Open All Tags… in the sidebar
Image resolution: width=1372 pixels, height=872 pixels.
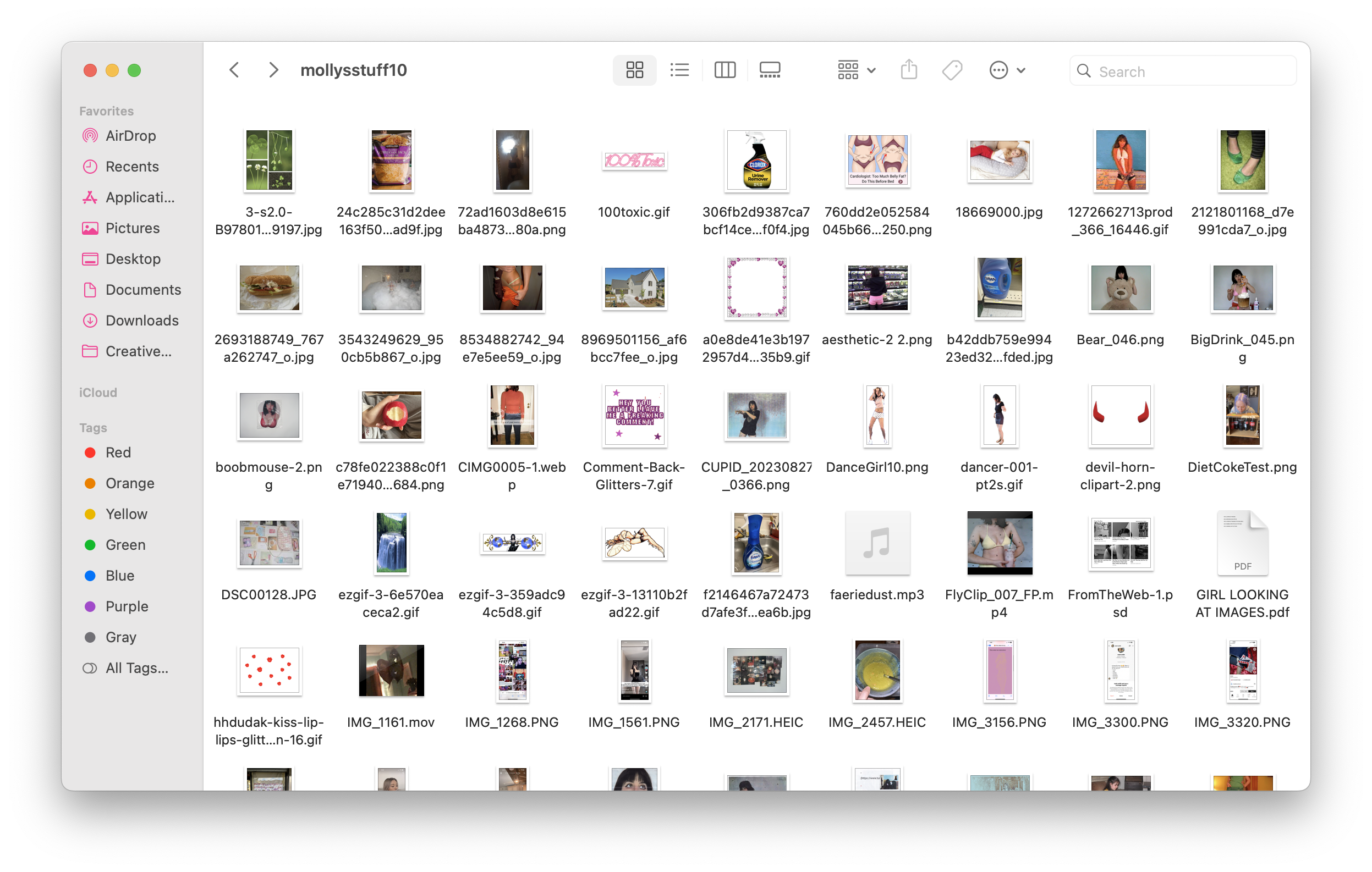pyautogui.click(x=137, y=667)
